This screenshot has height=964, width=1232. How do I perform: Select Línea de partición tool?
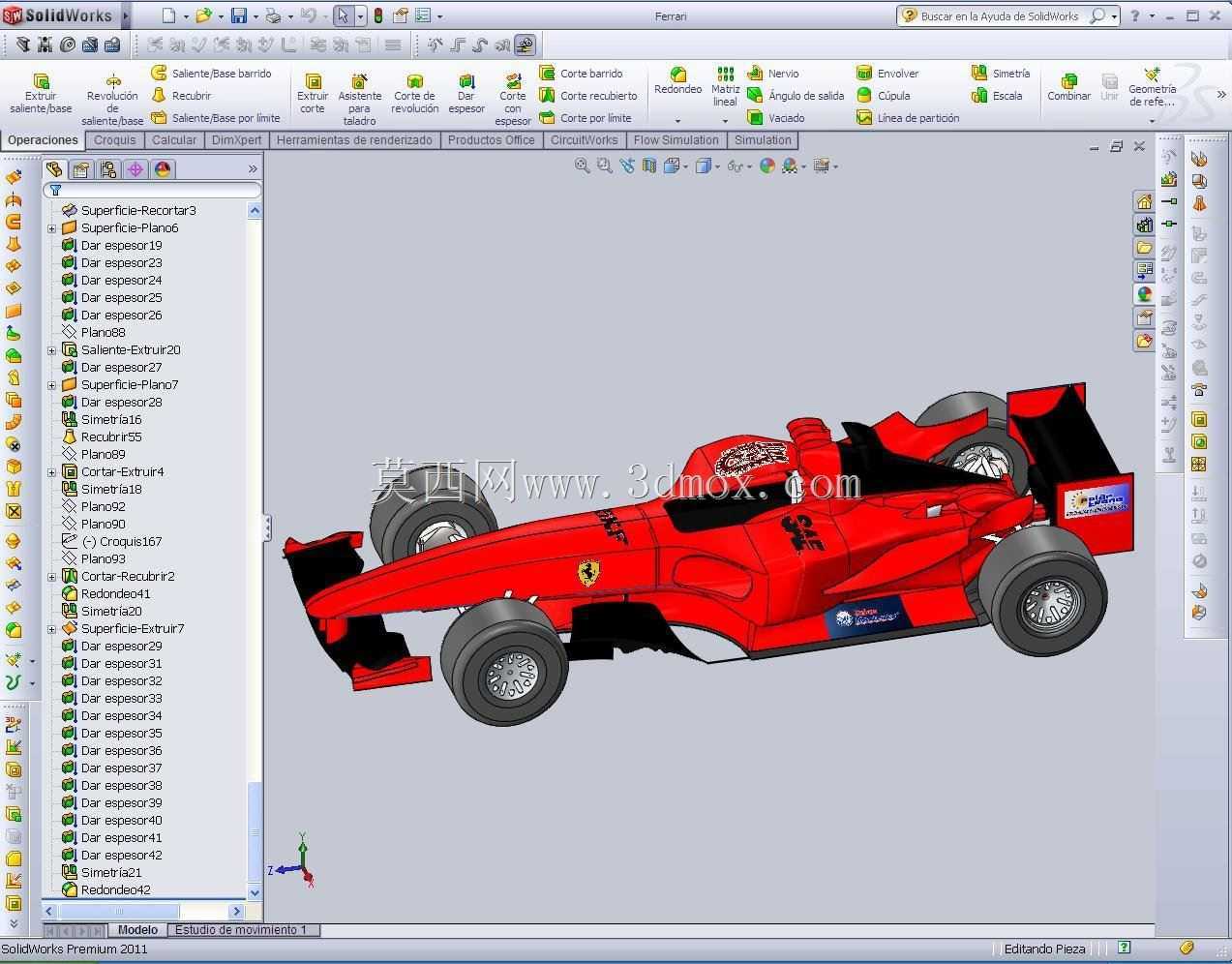coord(908,118)
